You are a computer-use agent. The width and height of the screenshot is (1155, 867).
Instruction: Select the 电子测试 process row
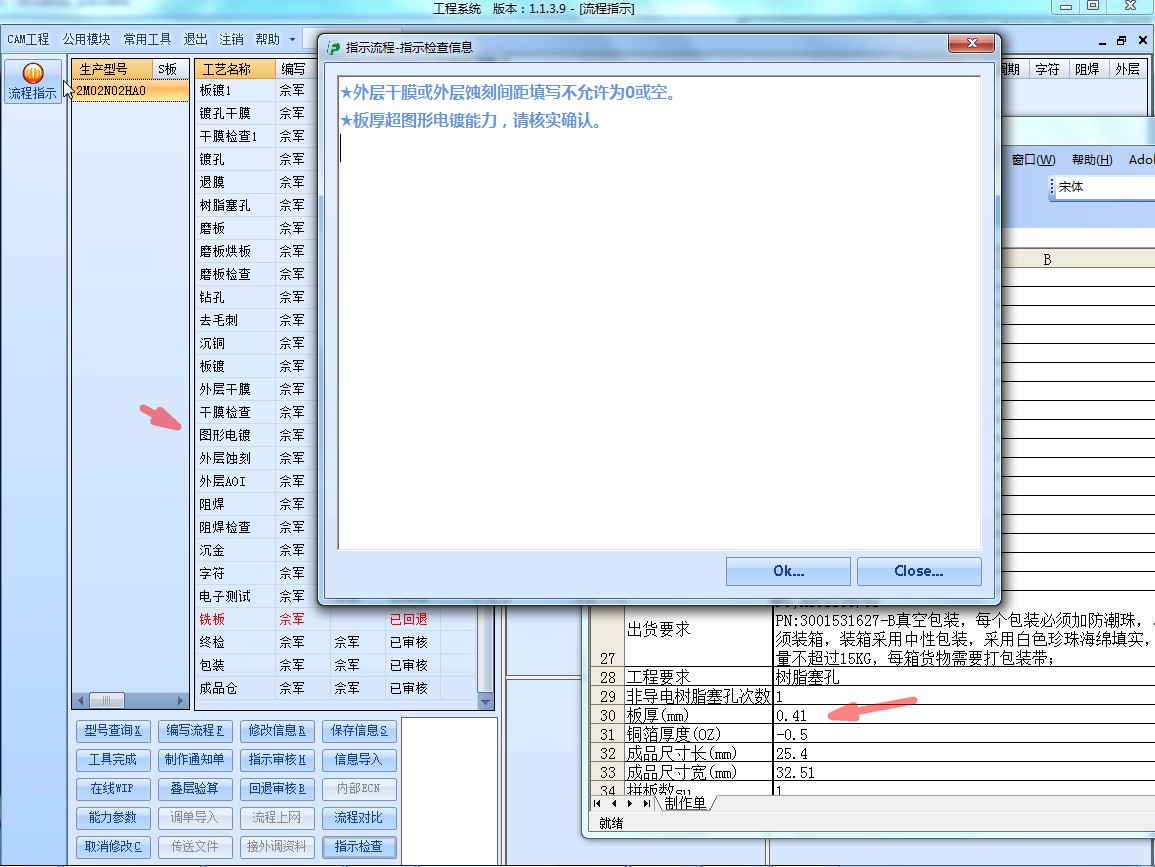coord(256,597)
